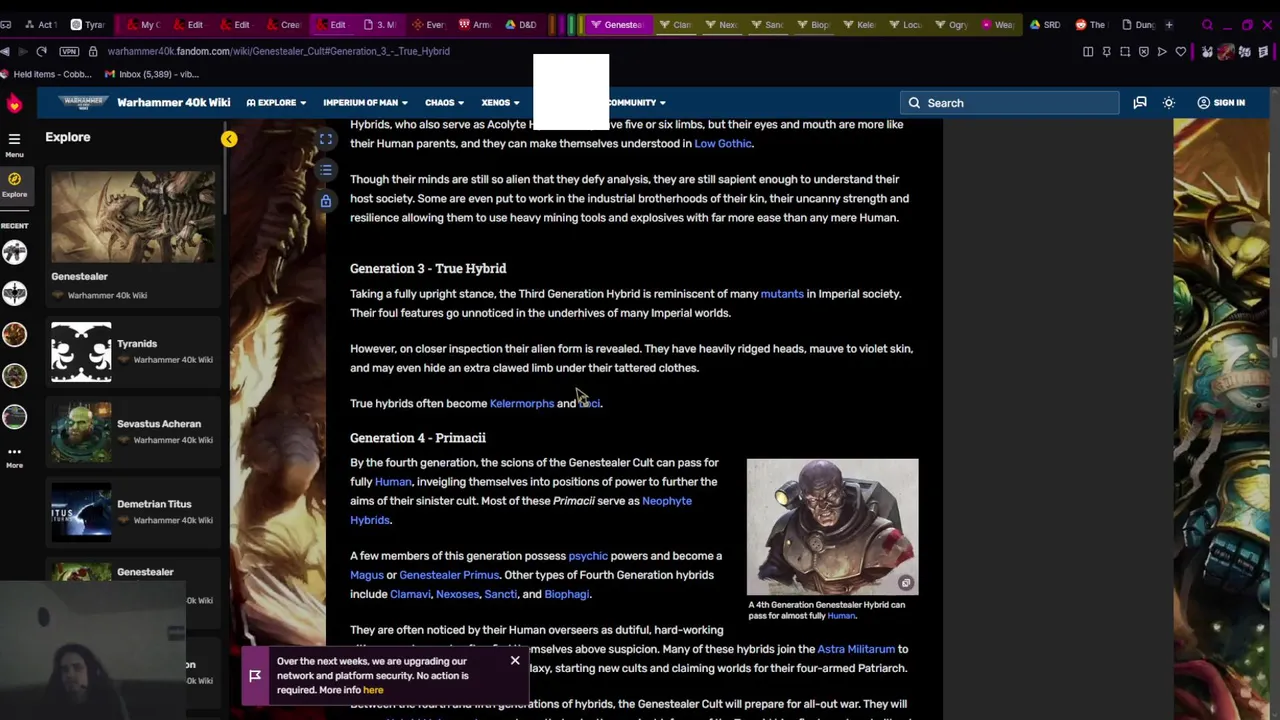1280x720 pixels.
Task: Reload the page in browser toolbar
Action: [41, 51]
